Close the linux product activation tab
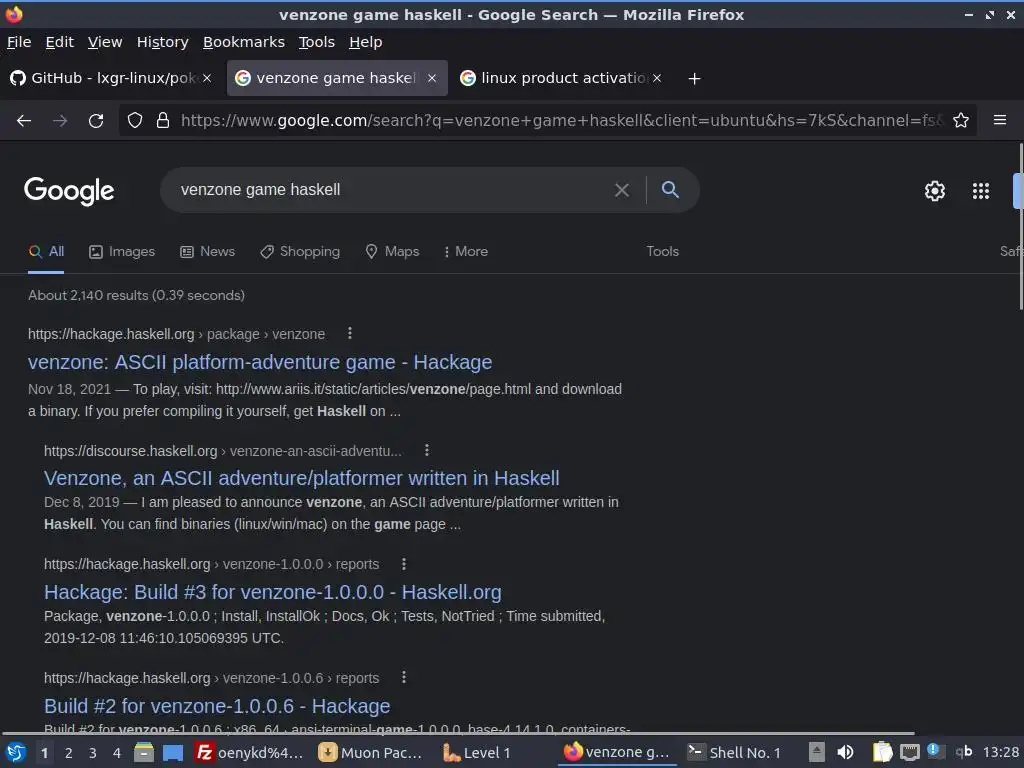Screen dimensions: 1024x768 (x=657, y=78)
